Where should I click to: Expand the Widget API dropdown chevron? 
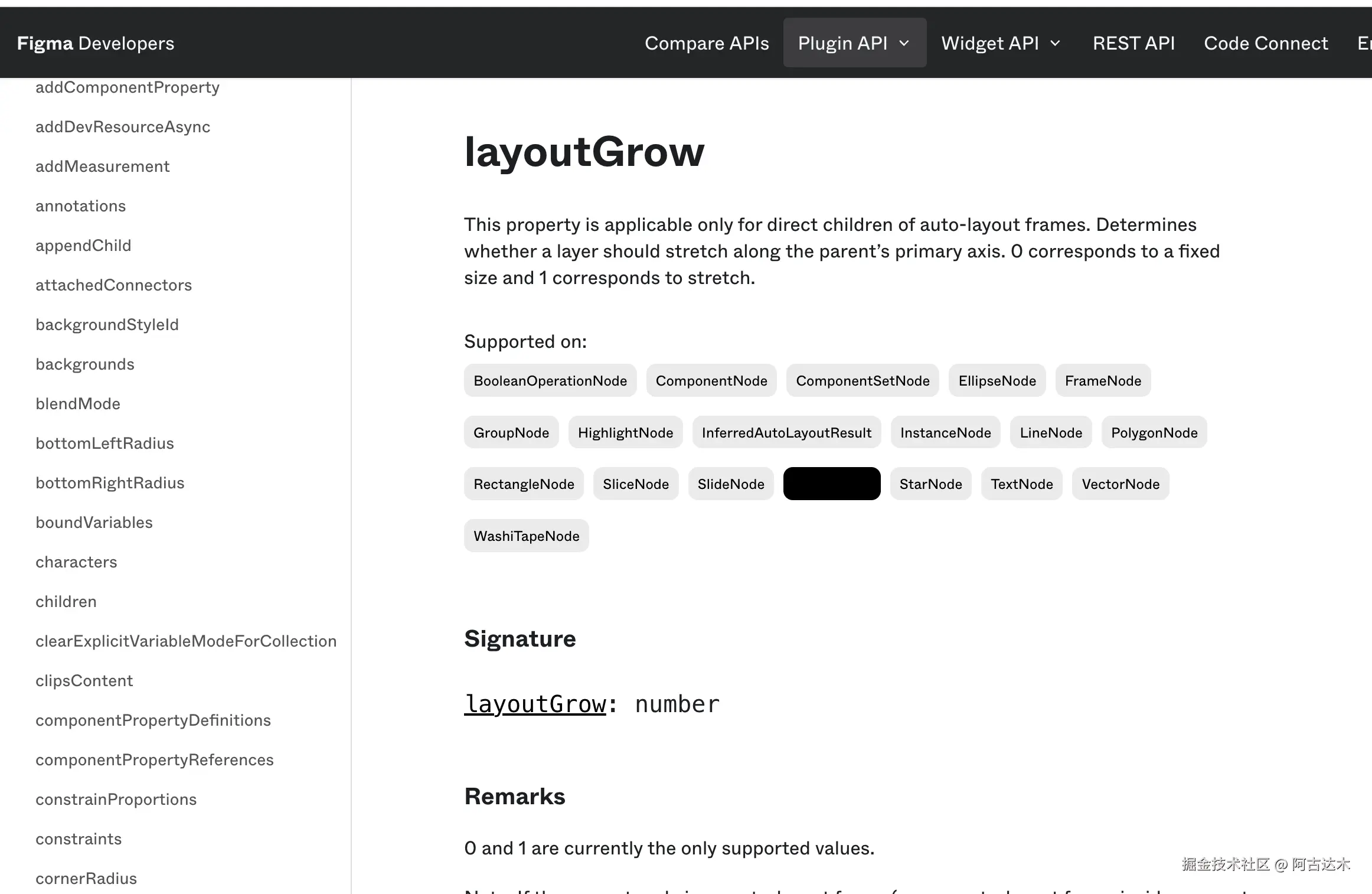point(1056,43)
